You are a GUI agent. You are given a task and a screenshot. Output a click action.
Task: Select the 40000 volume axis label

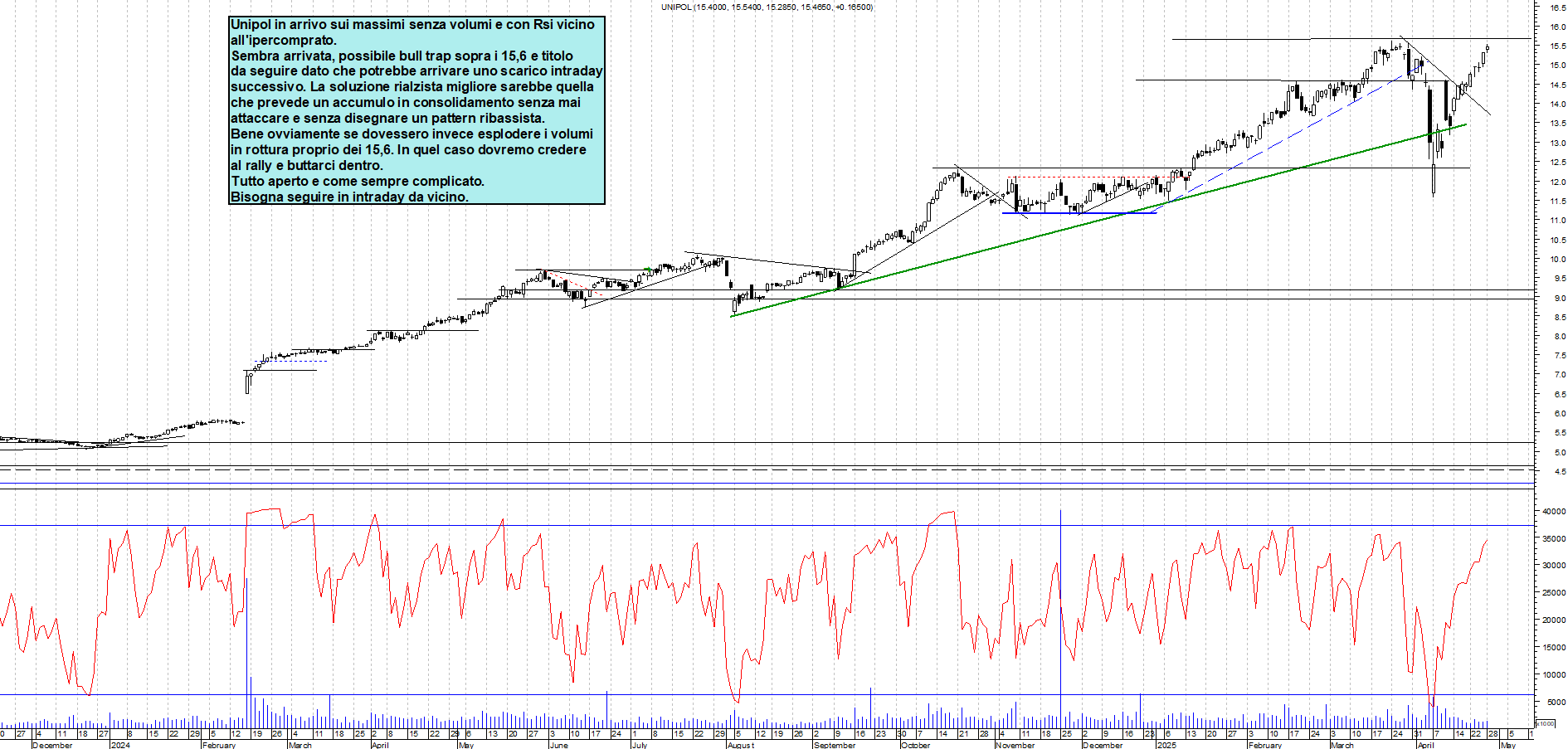click(x=1553, y=512)
